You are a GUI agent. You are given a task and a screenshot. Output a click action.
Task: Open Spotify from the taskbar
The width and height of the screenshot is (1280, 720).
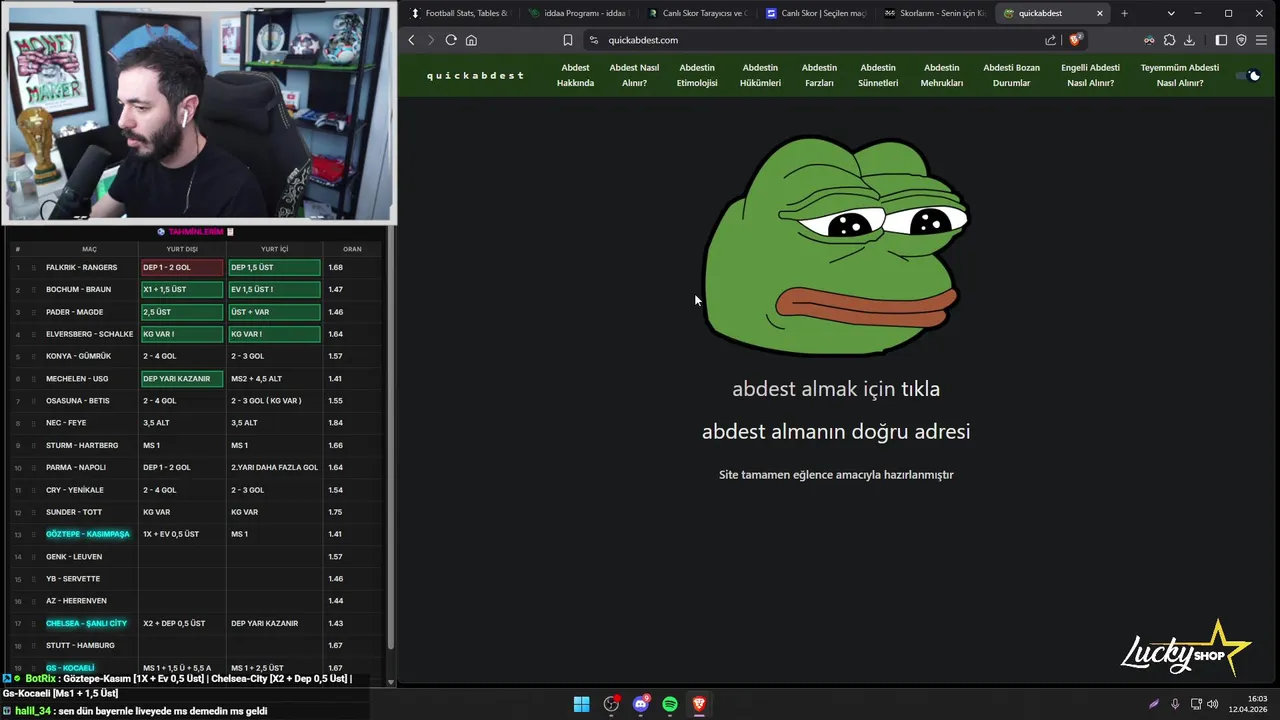click(x=670, y=704)
